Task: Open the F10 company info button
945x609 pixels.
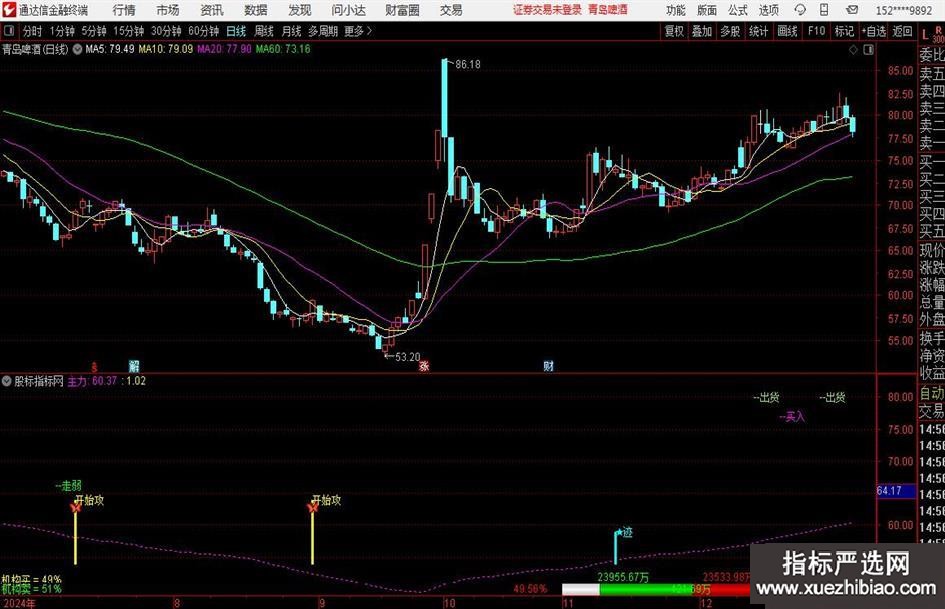Action: [x=816, y=31]
